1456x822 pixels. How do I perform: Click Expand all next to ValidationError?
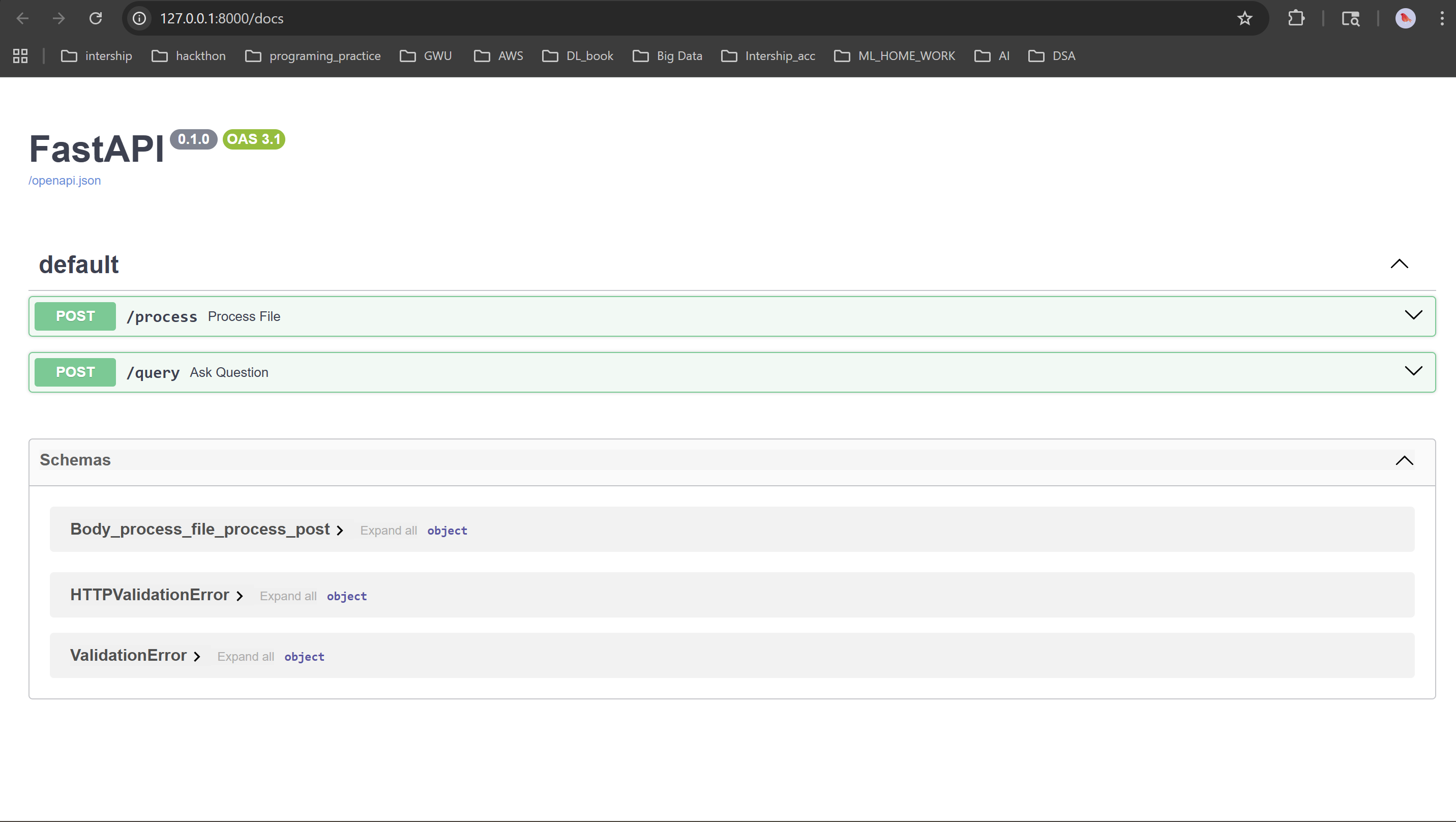245,656
